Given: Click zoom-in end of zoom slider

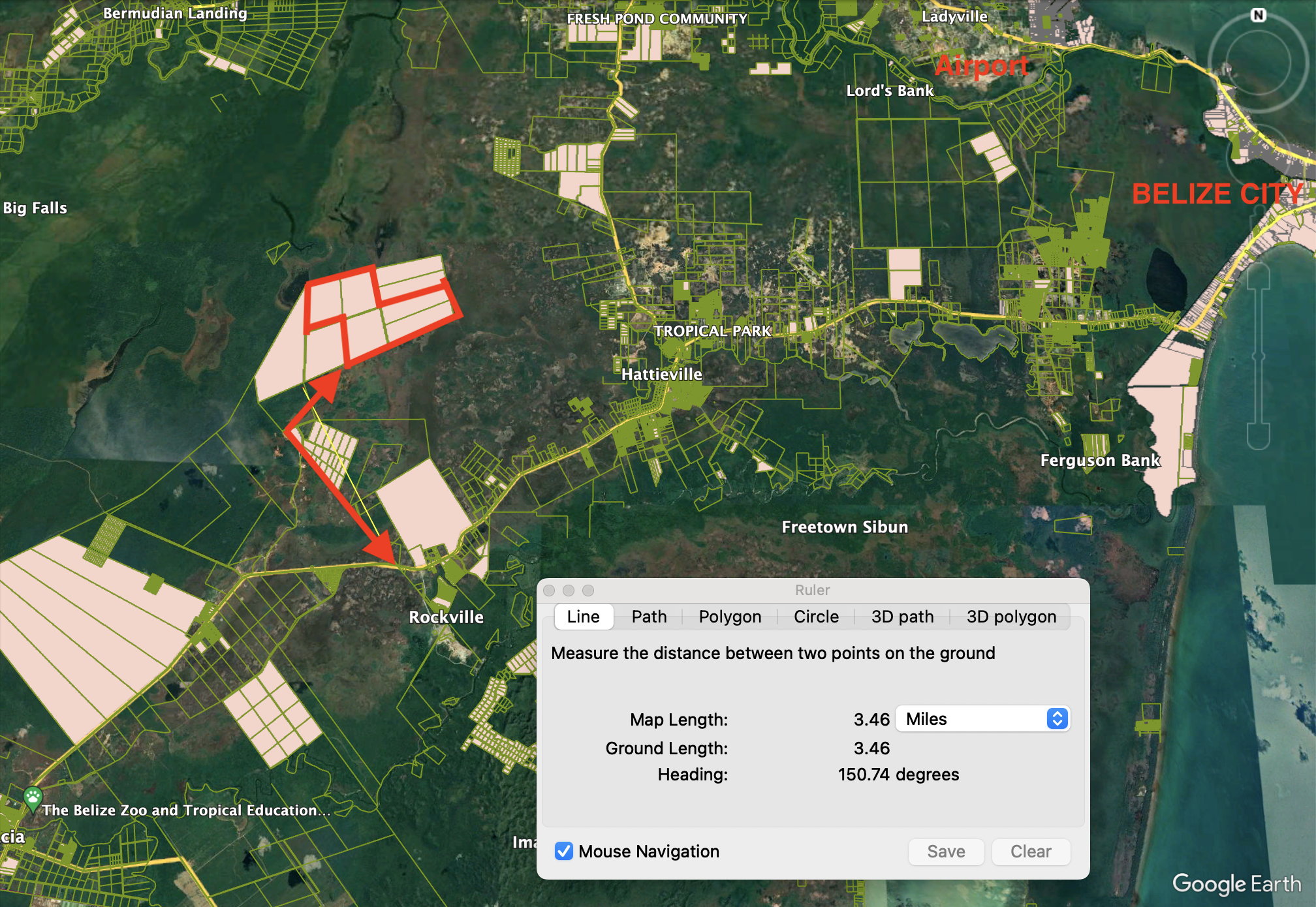Looking at the screenshot, I should (1258, 275).
